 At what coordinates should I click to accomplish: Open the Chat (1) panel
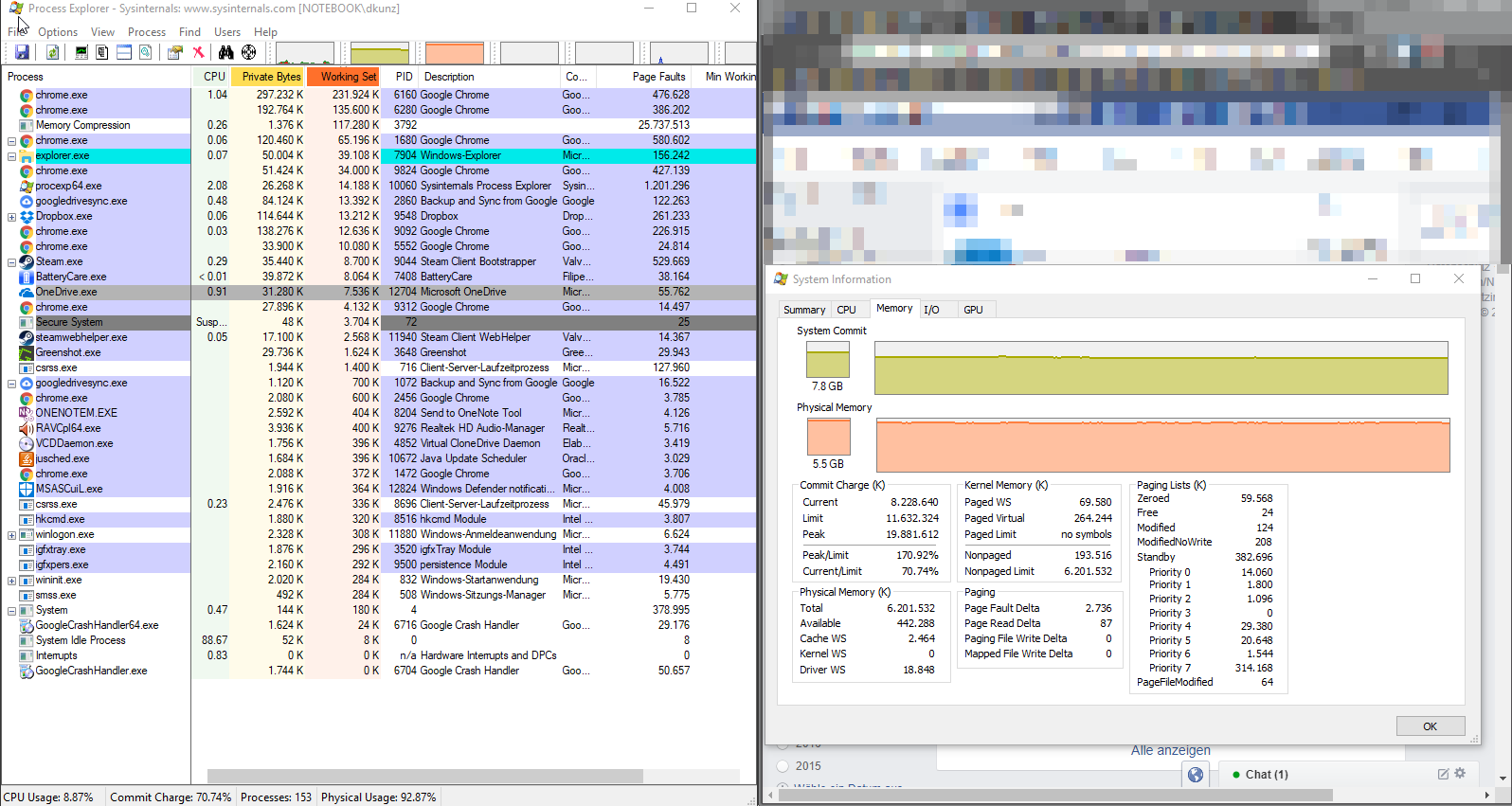pos(1267,775)
